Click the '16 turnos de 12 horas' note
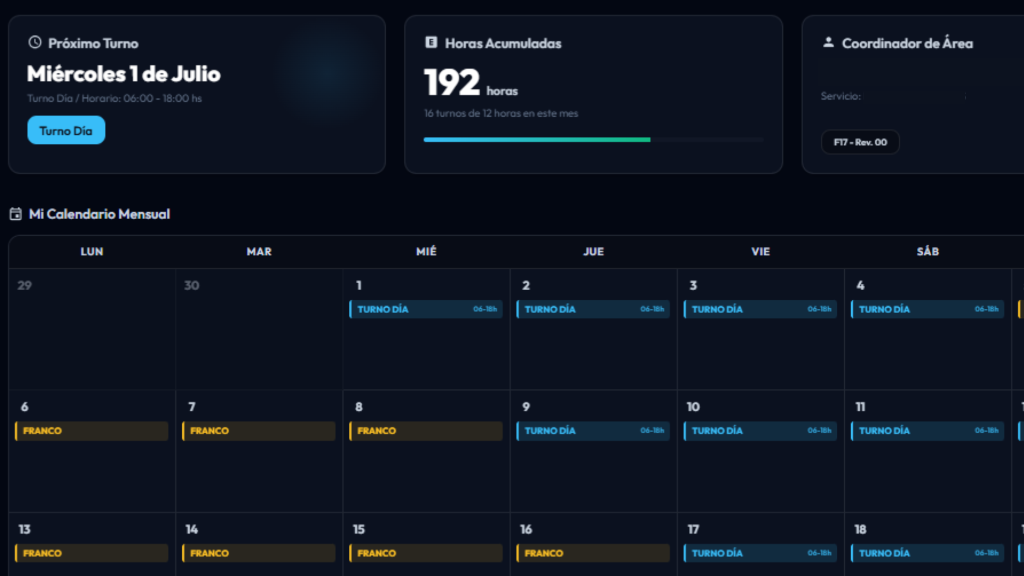 (501, 113)
